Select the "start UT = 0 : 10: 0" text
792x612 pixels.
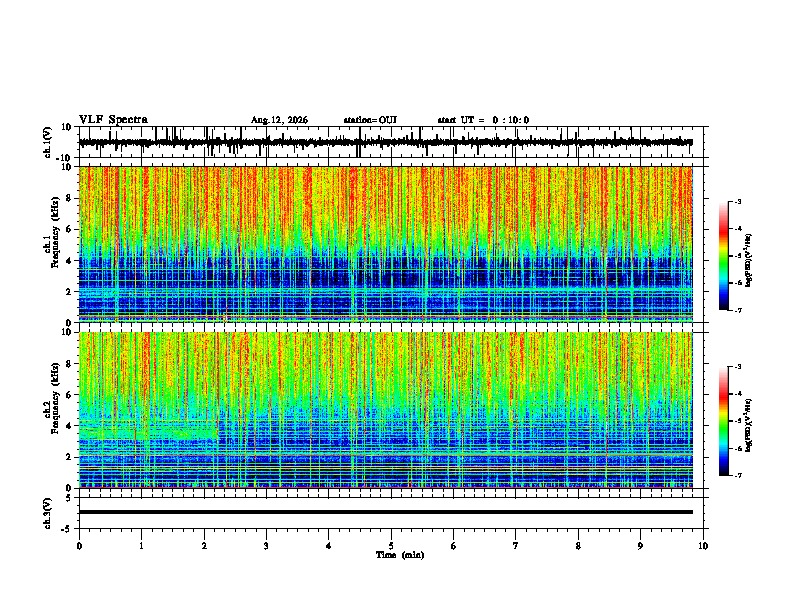pos(483,120)
